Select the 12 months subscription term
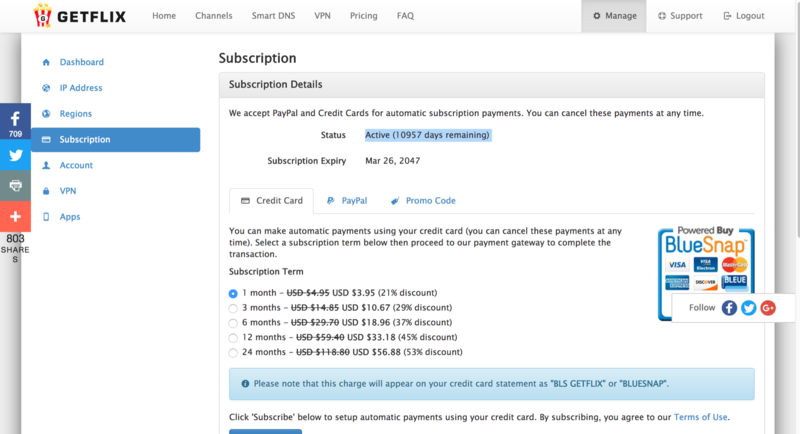Screen dimensions: 800x434 point(233,338)
